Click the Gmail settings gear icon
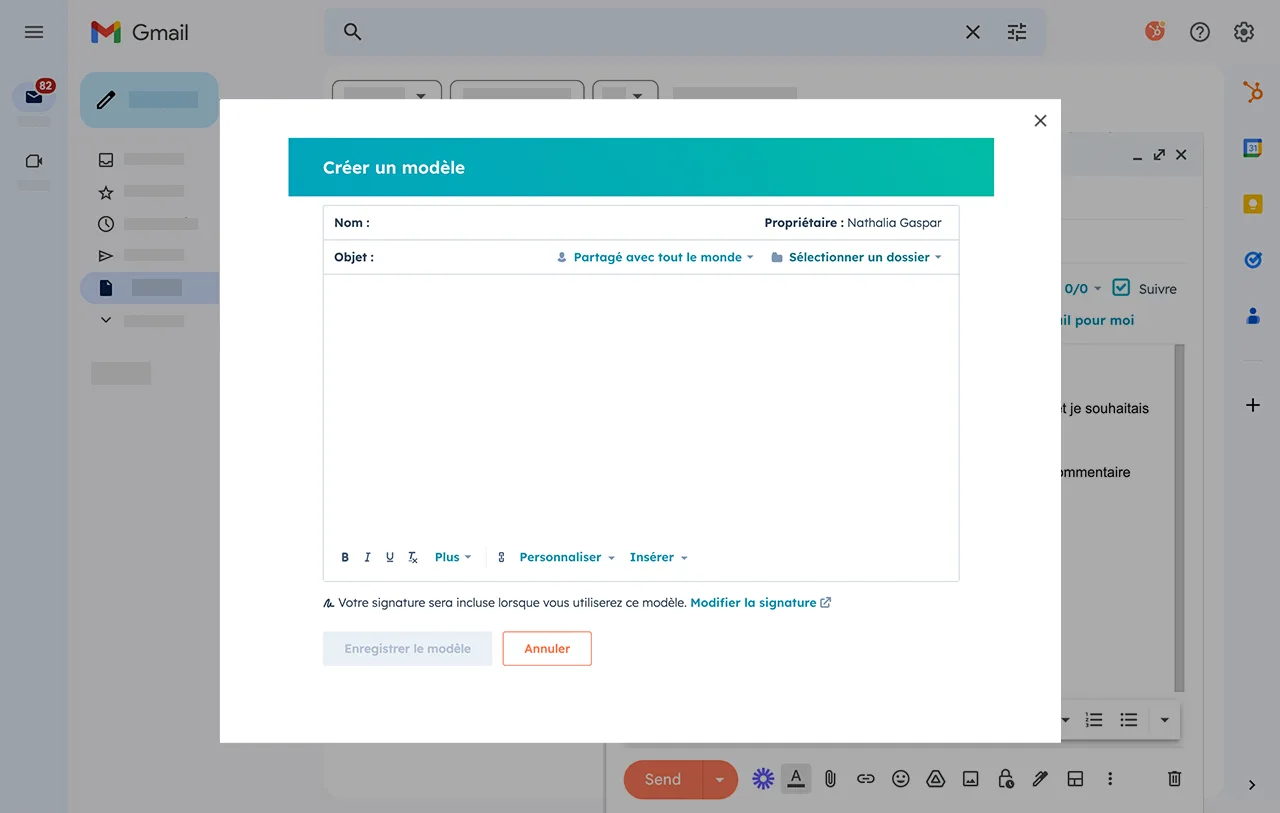Viewport: 1280px width, 813px height. point(1243,32)
